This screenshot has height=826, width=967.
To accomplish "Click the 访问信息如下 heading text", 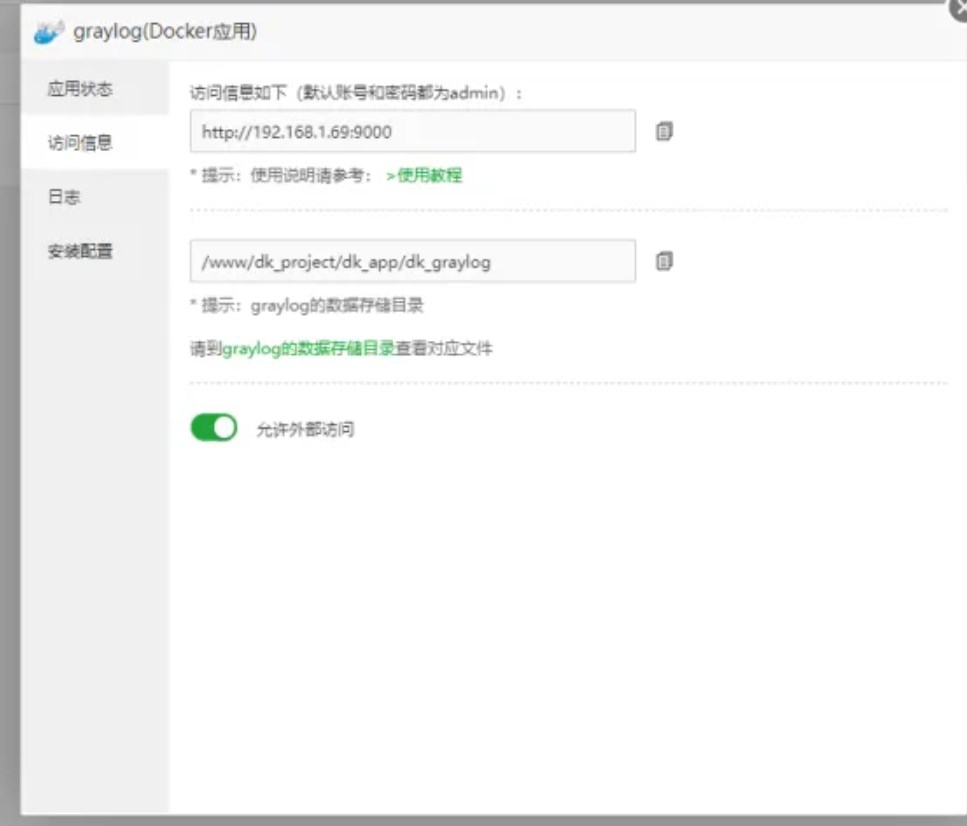I will point(240,93).
